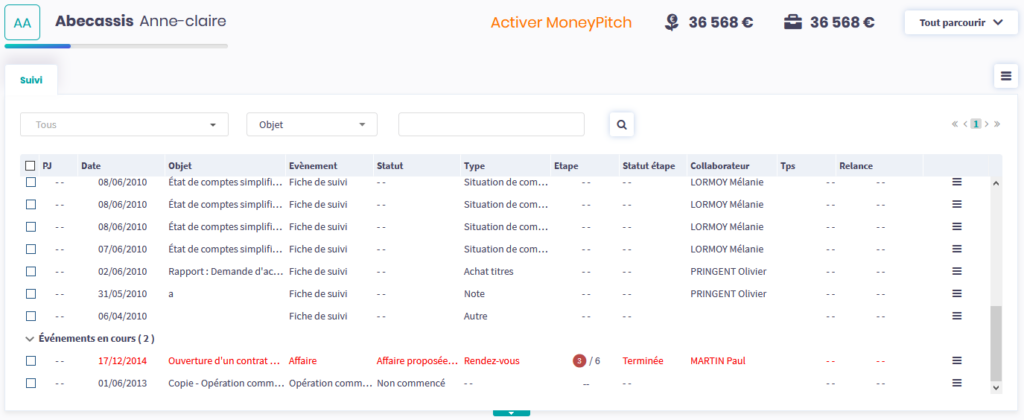Click the briefcase amount icon
The image size is (1024, 420).
[x=793, y=22]
